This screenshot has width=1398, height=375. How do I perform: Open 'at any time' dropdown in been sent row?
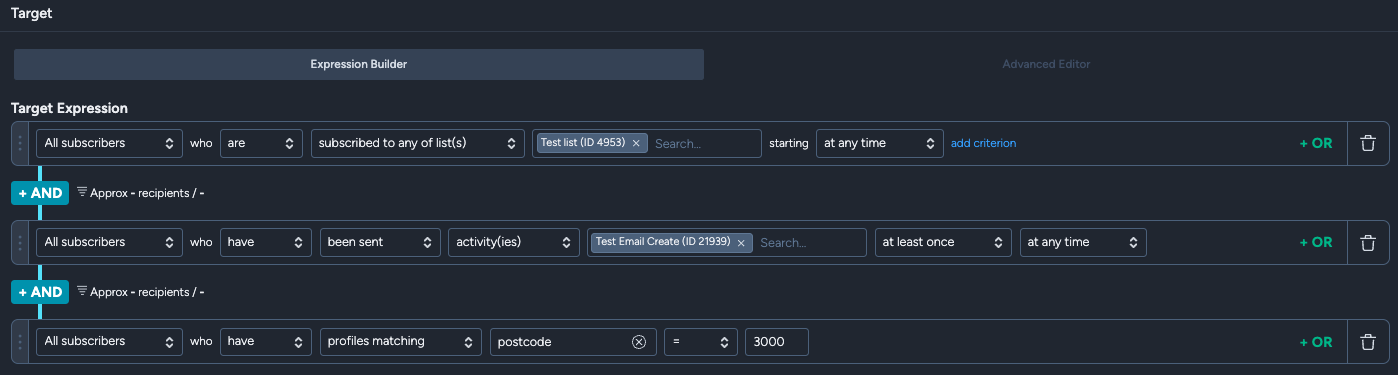[1083, 242]
